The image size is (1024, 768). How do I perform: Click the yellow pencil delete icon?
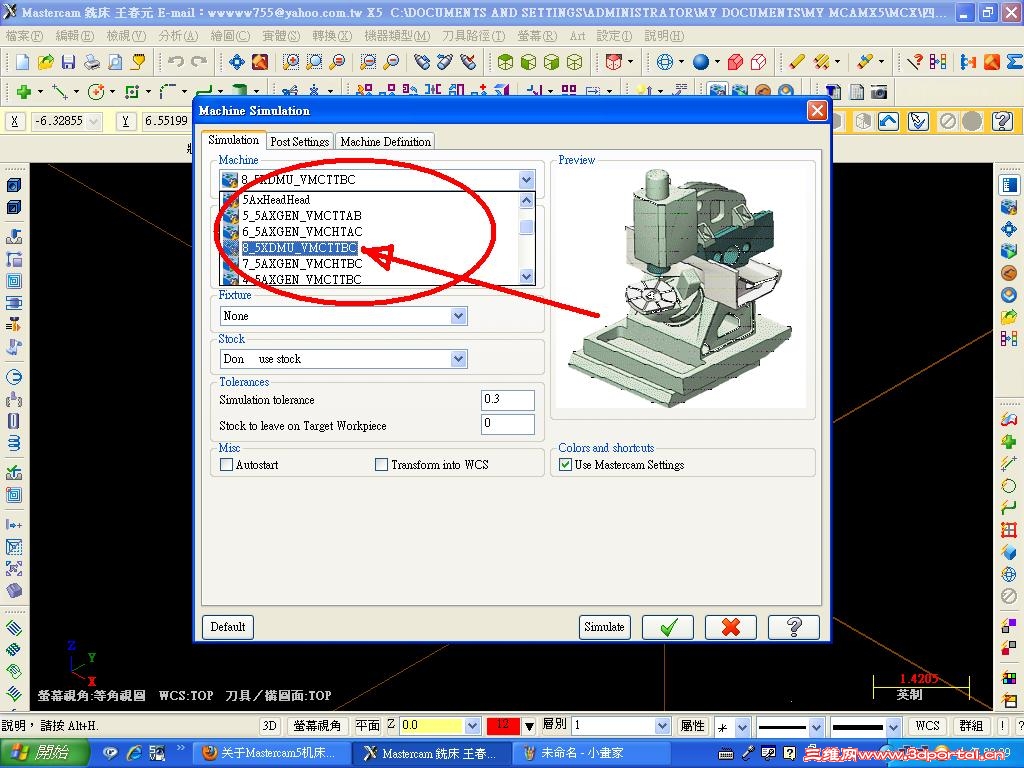pyautogui.click(x=796, y=62)
